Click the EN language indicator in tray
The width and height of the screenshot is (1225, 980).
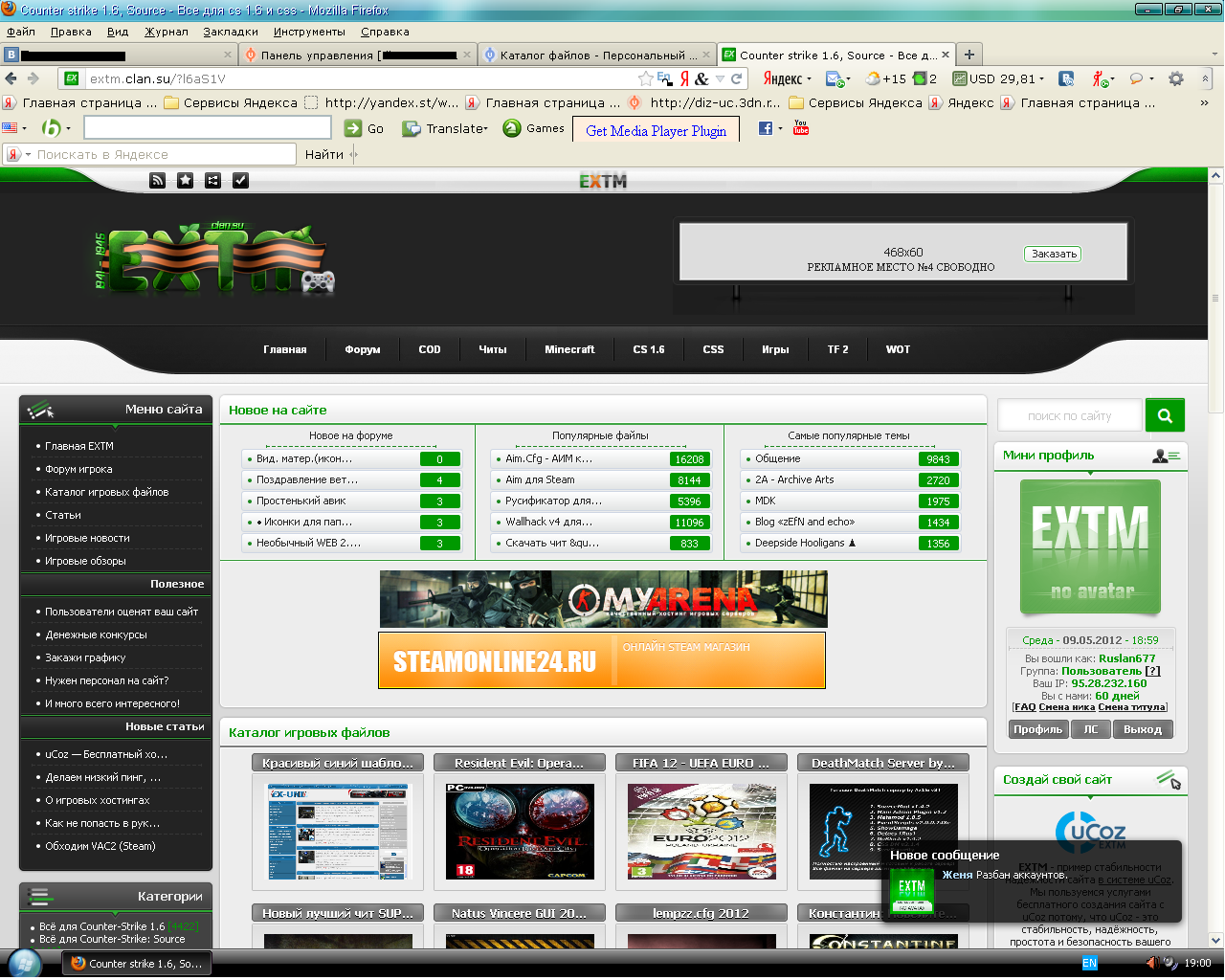pos(1089,964)
